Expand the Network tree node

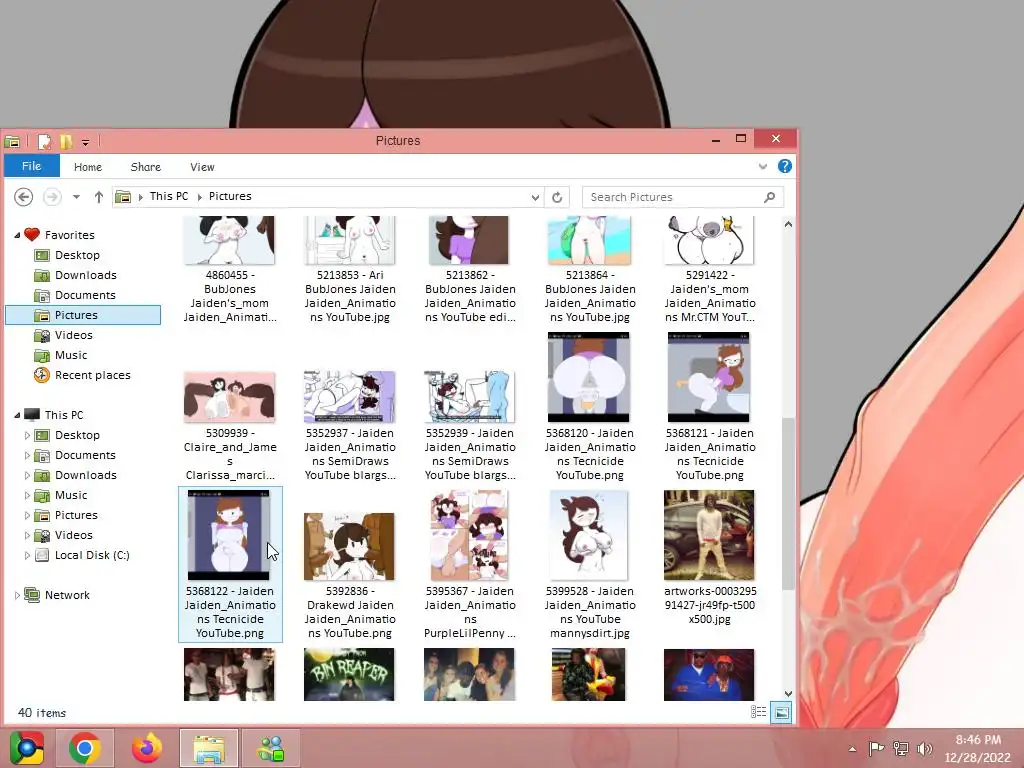click(17, 596)
